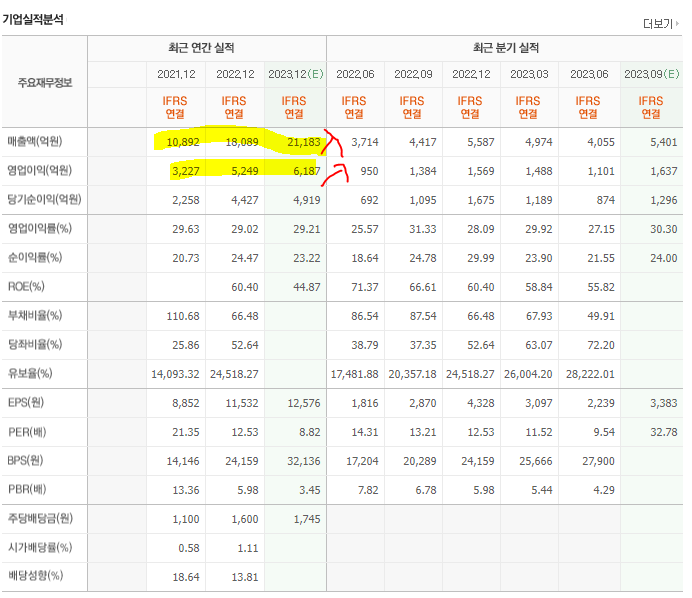Select the 32.78 PER value
This screenshot has width=692, height=598.
(x=664, y=432)
